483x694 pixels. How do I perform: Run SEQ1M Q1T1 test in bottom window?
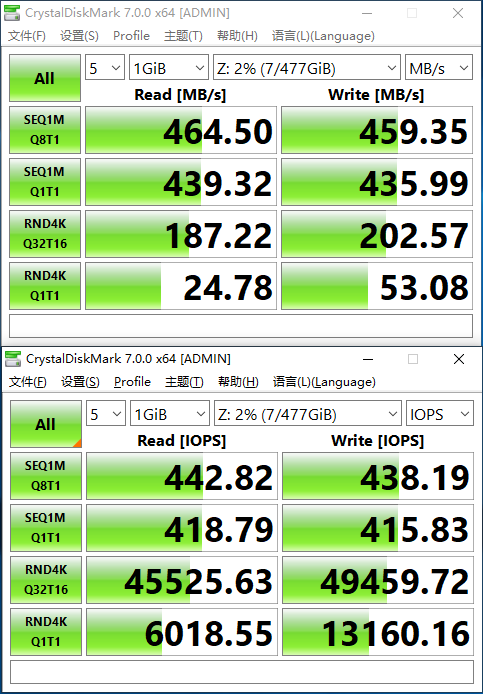click(46, 528)
